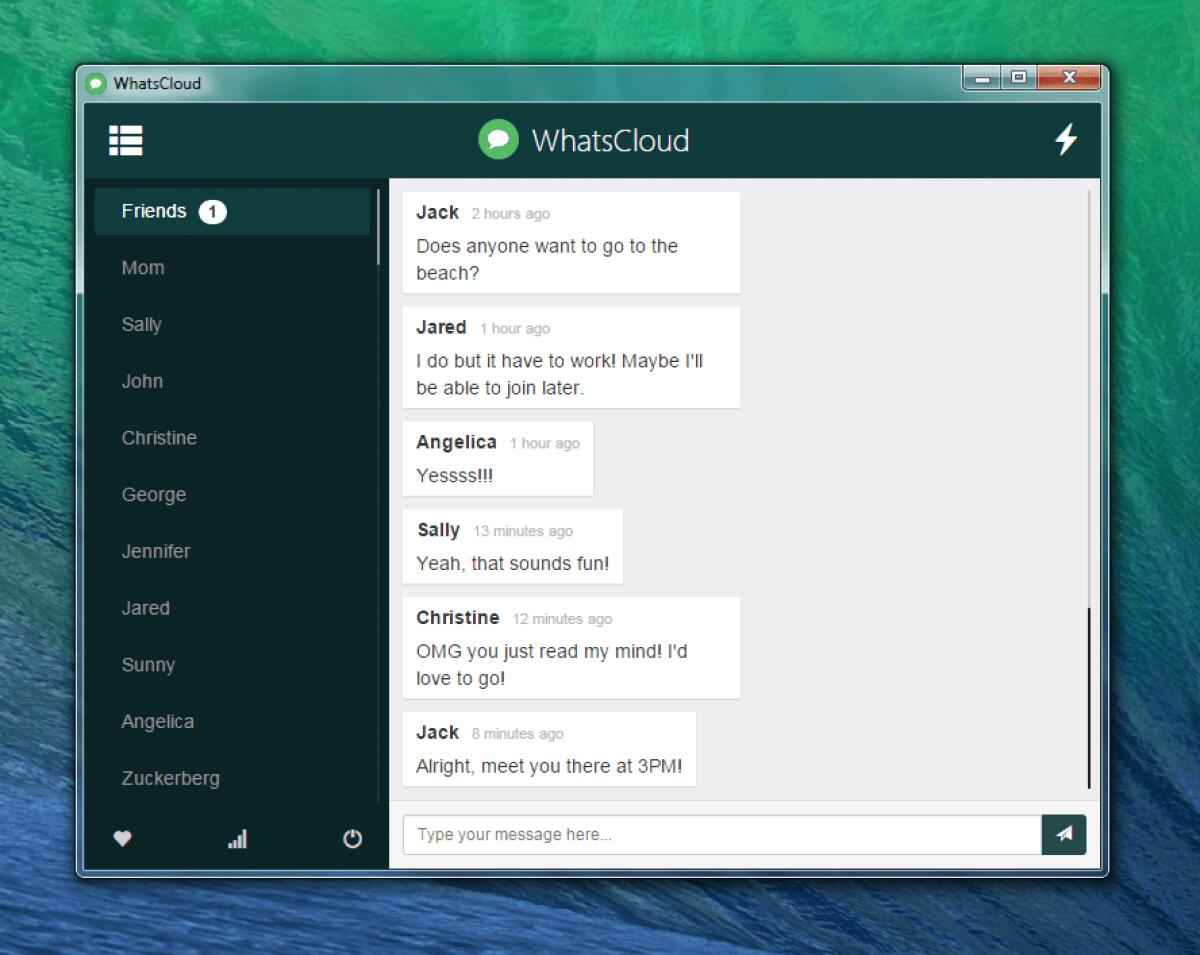Select Christine's reply message
Screen dimensions: 1200x955
click(570, 647)
